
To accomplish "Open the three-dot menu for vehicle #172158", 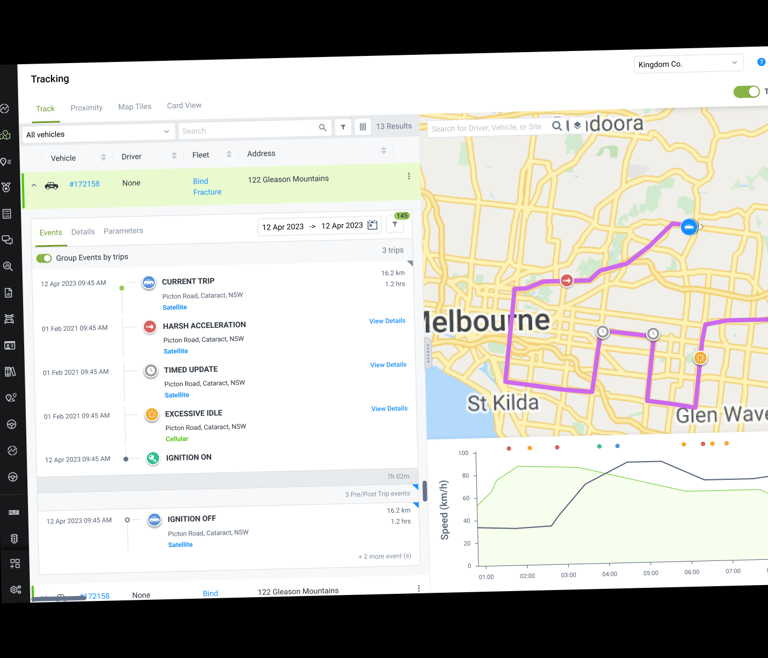I will point(409,176).
